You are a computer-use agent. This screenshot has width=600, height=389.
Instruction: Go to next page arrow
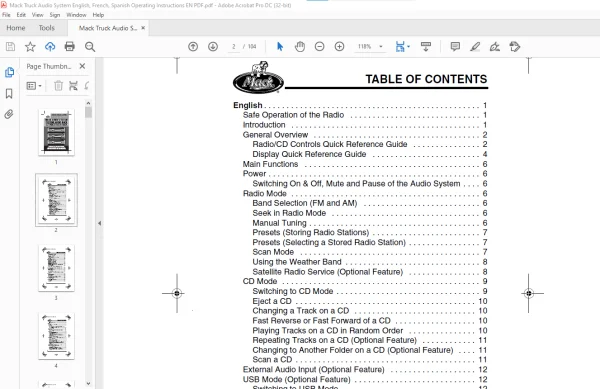point(213,47)
